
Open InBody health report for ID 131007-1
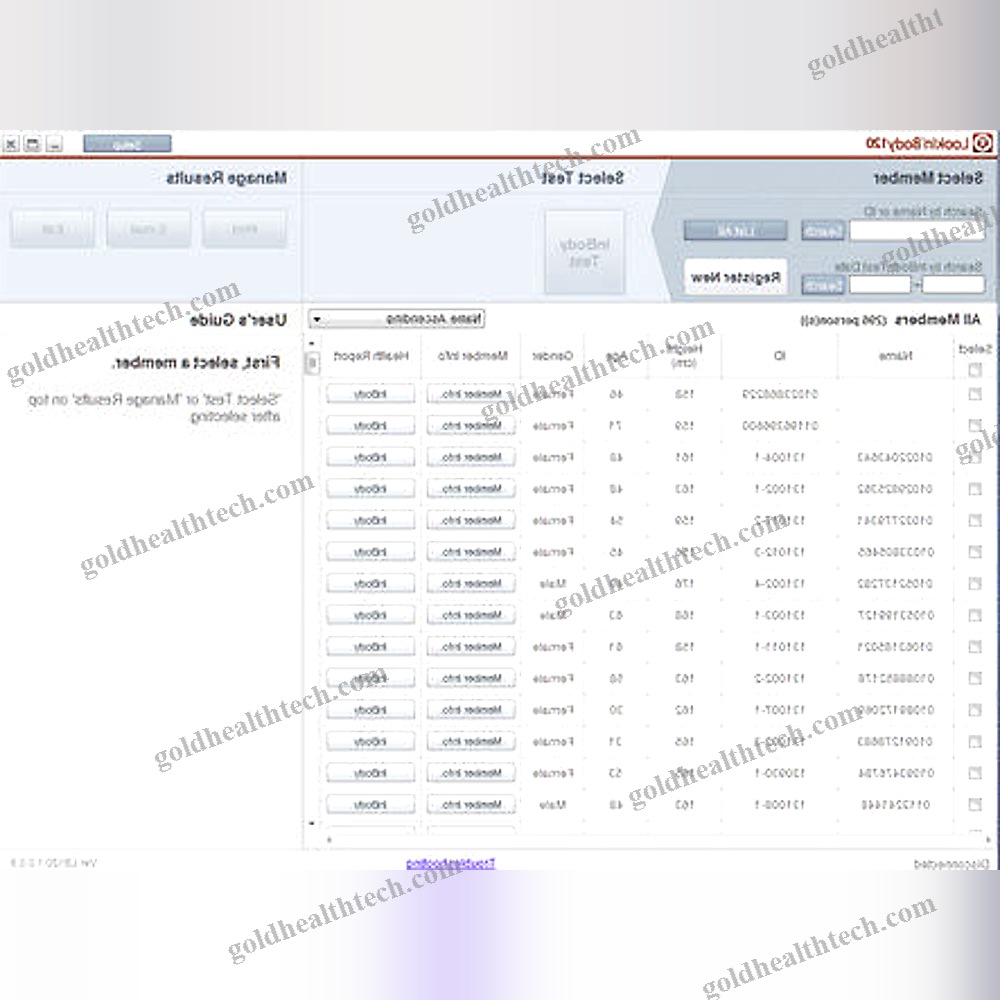[371, 710]
